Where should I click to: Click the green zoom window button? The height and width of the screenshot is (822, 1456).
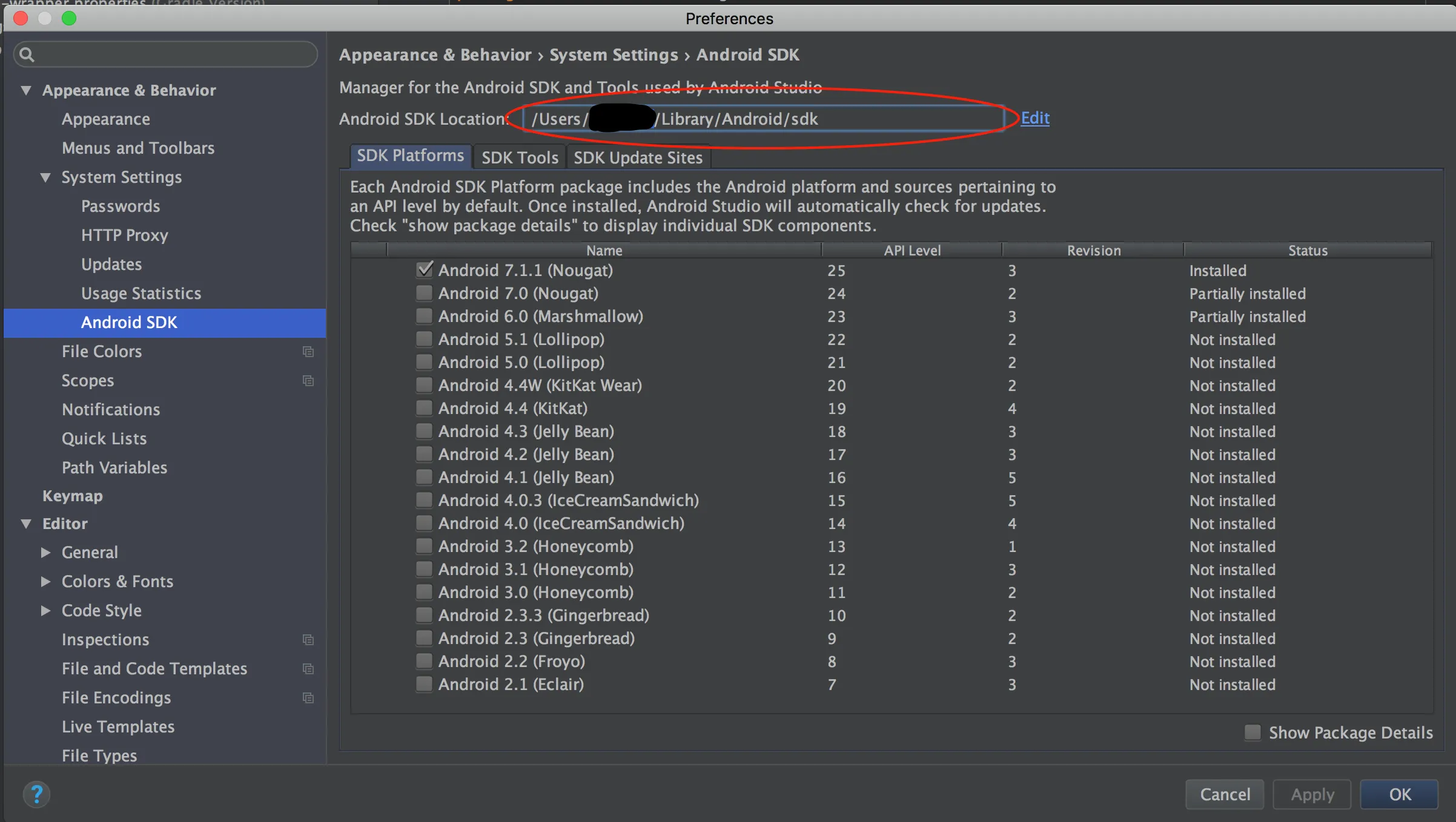pyautogui.click(x=69, y=18)
